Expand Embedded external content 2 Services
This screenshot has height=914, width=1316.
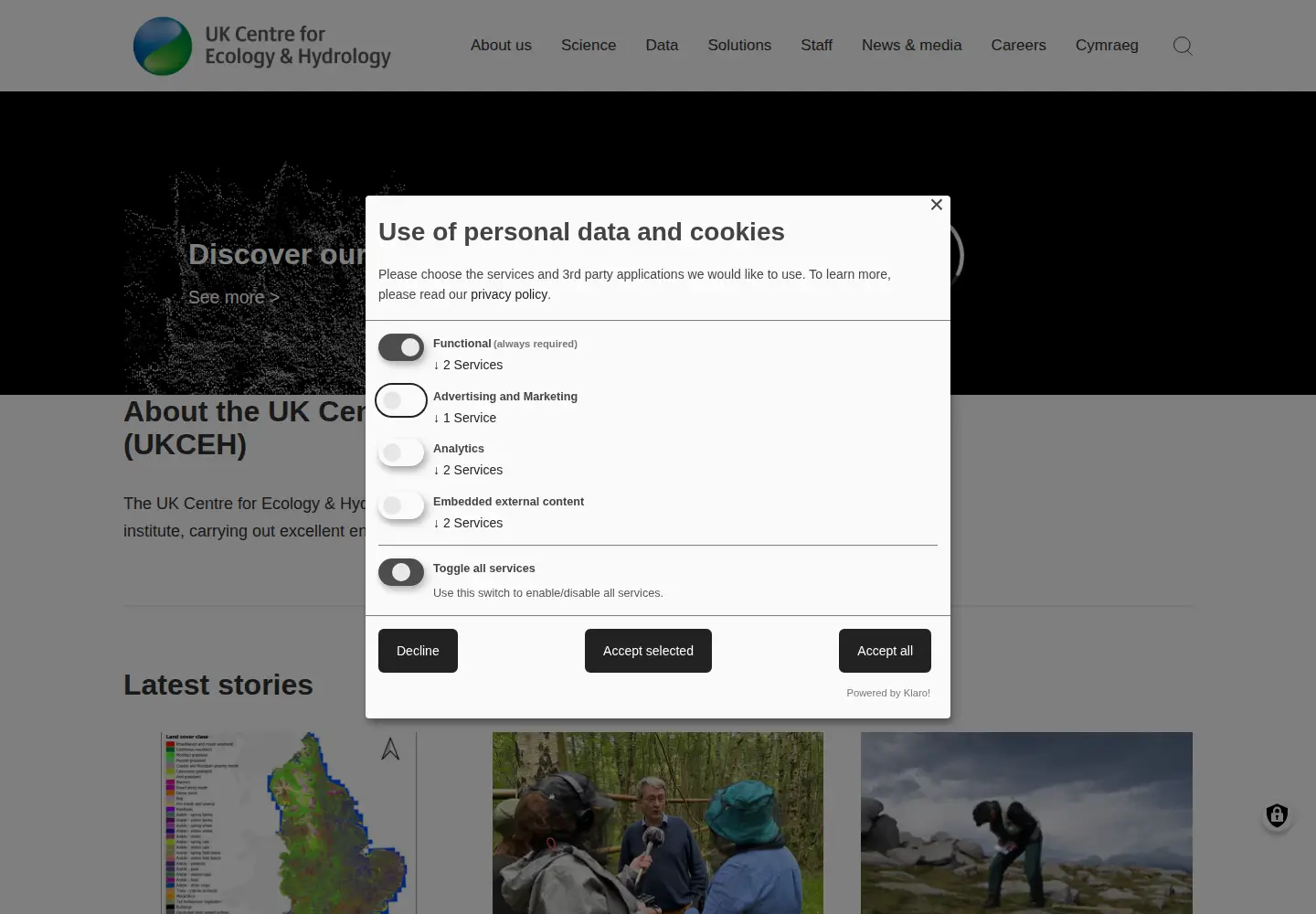(x=468, y=523)
